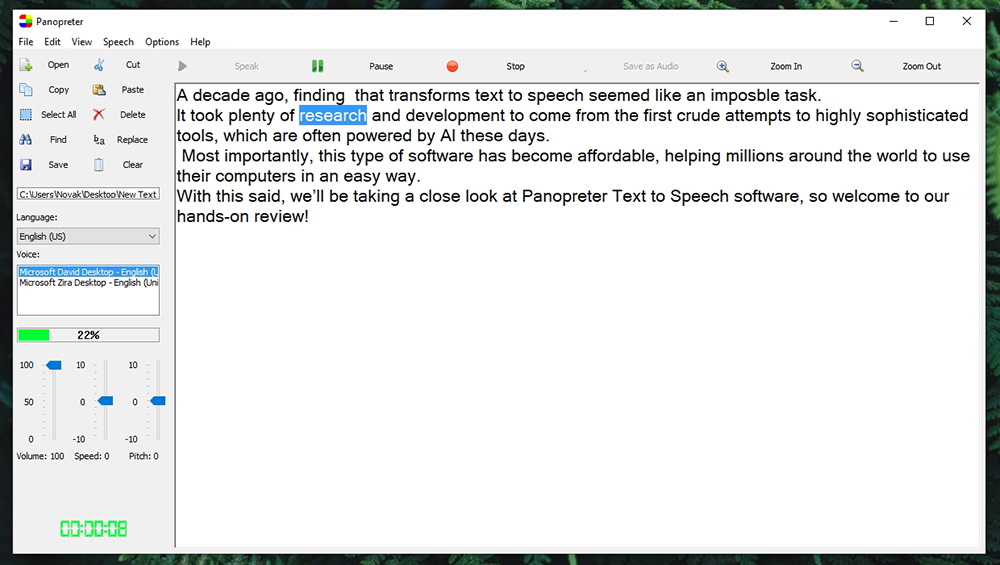Click the Open button label
1000x565 pixels.
tap(58, 64)
